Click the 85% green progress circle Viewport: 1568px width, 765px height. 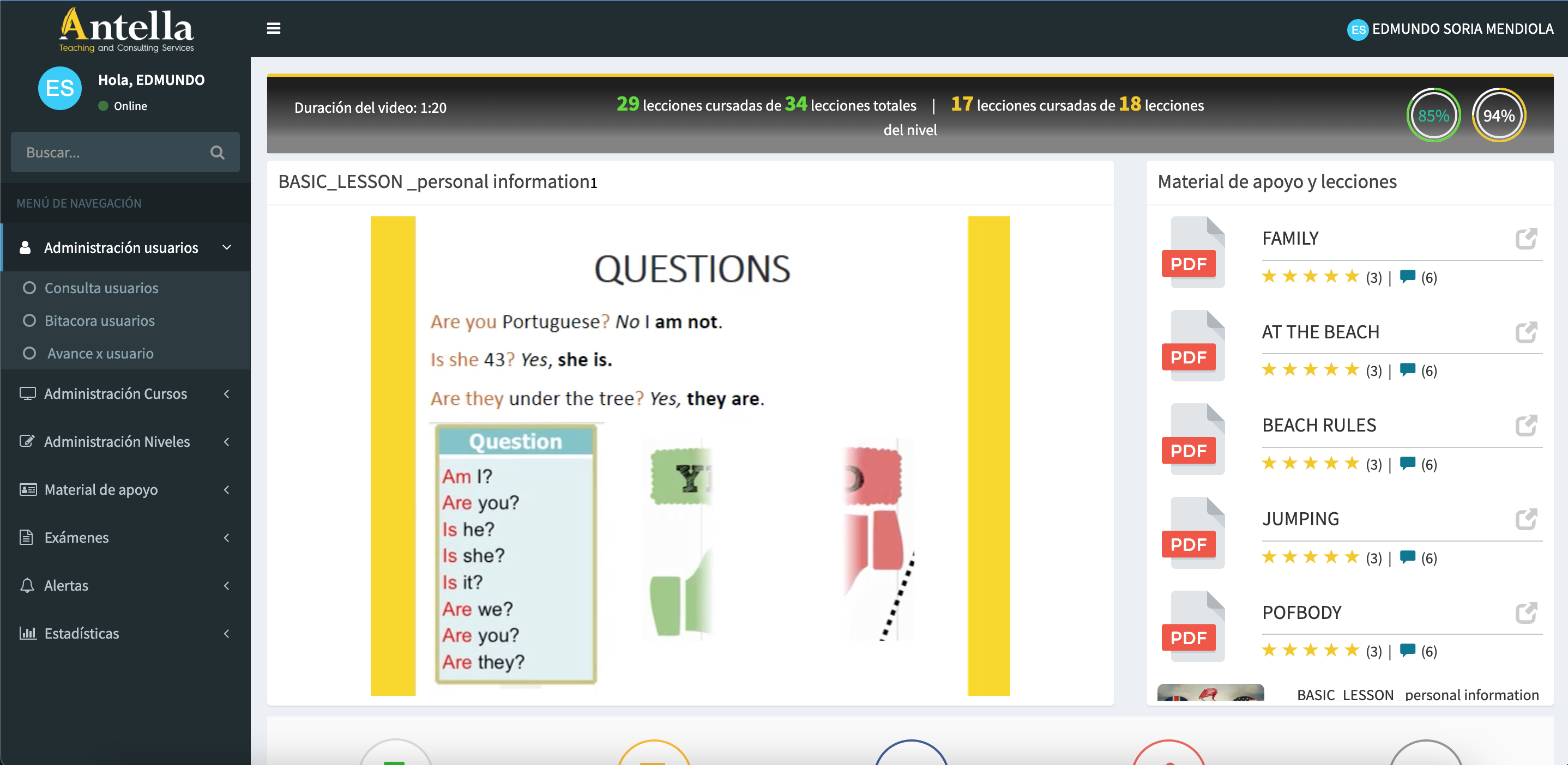pos(1433,116)
